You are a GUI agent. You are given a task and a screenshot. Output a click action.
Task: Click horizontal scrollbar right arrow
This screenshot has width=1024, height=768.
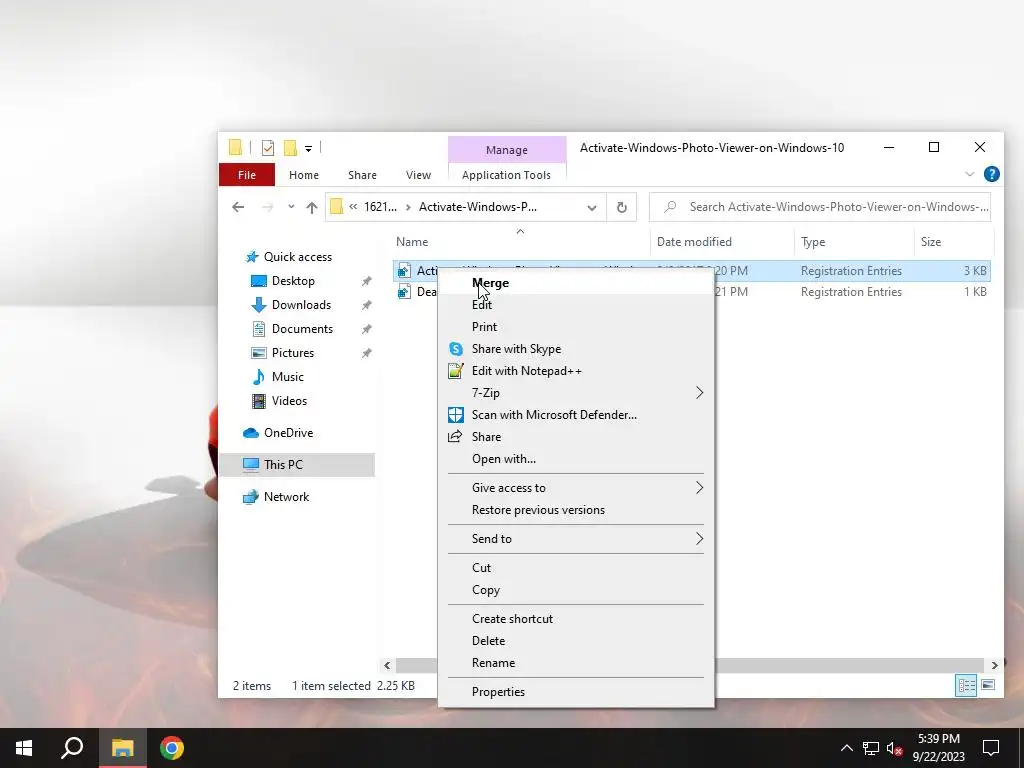[994, 665]
